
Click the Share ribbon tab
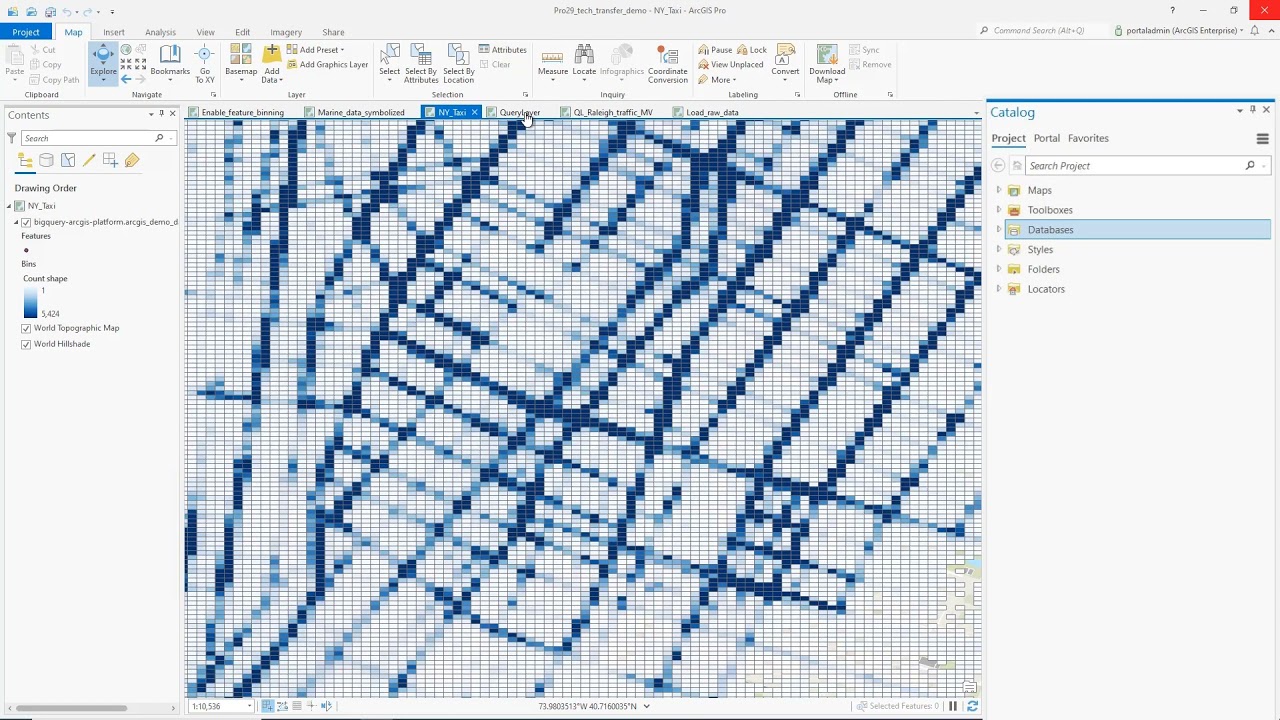tap(333, 32)
